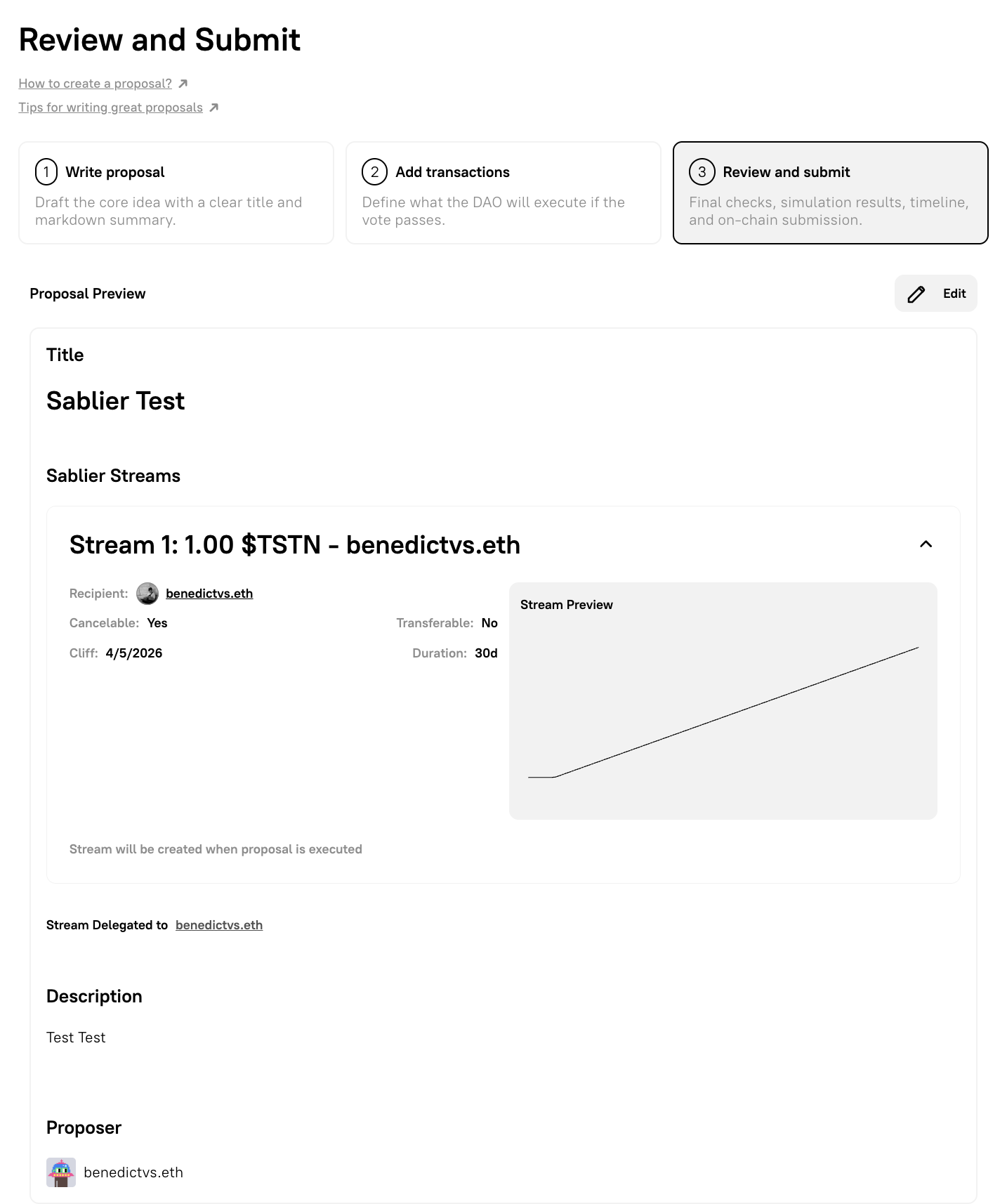Open recipient benedictvs.eth profile link

(209, 594)
